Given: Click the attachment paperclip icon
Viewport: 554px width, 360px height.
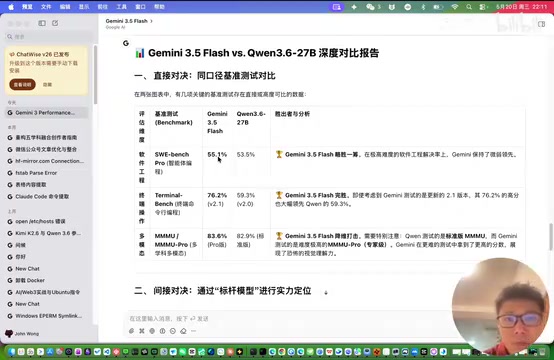Looking at the screenshot, I should [131, 331].
